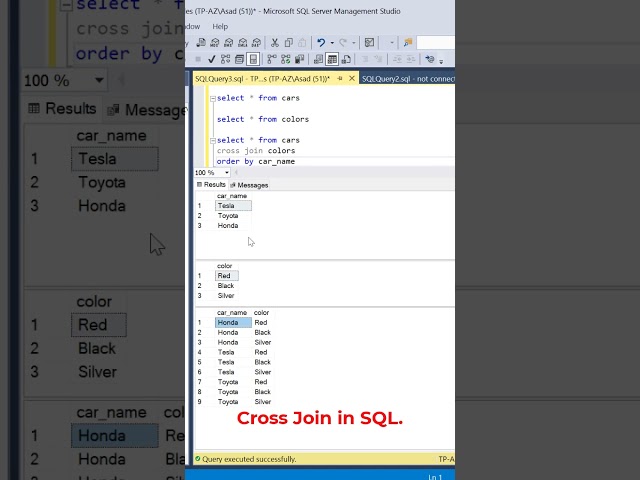
Task: Switch output to Results to Text
Action: (318, 60)
